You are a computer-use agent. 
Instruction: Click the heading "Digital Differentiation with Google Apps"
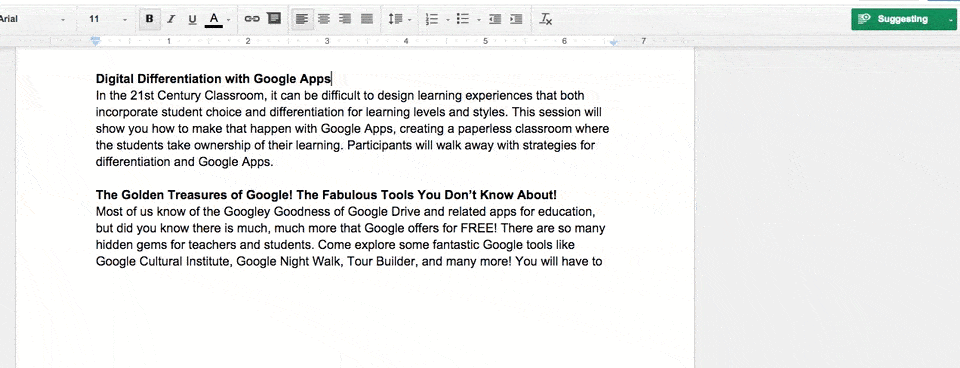[213, 79]
